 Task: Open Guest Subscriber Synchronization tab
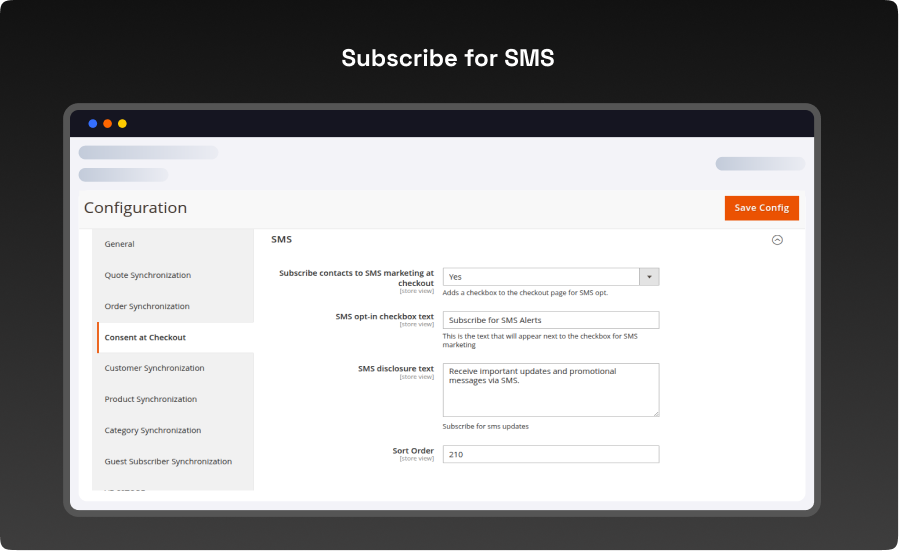[x=168, y=461]
